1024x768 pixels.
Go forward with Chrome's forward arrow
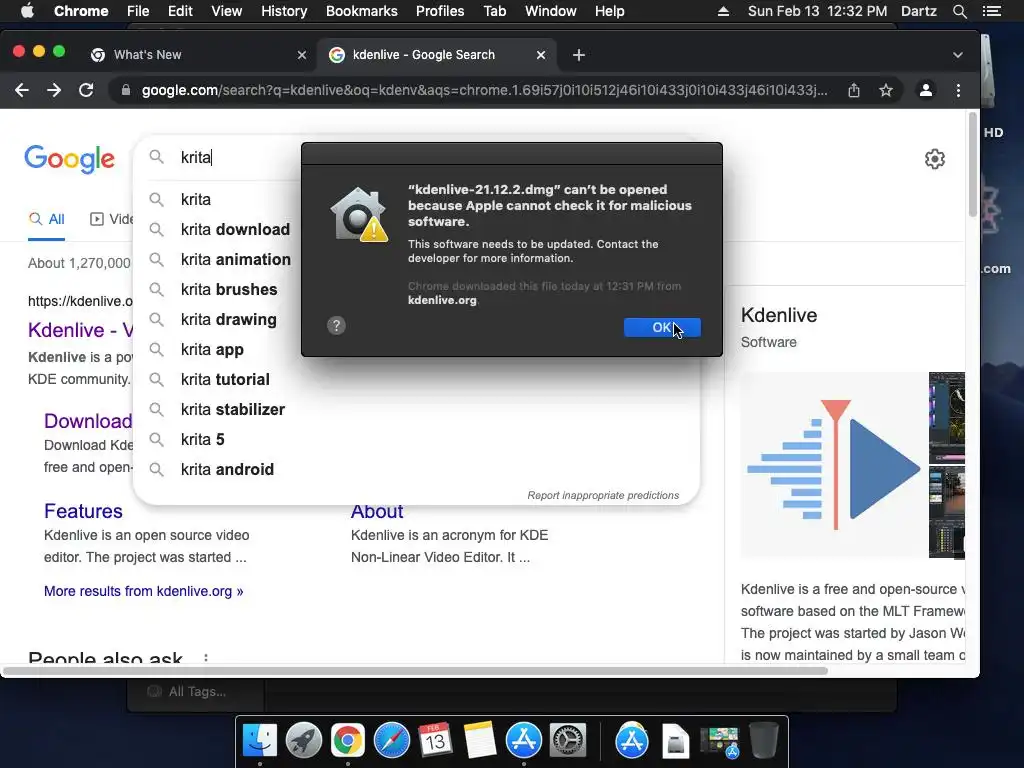pos(54,90)
